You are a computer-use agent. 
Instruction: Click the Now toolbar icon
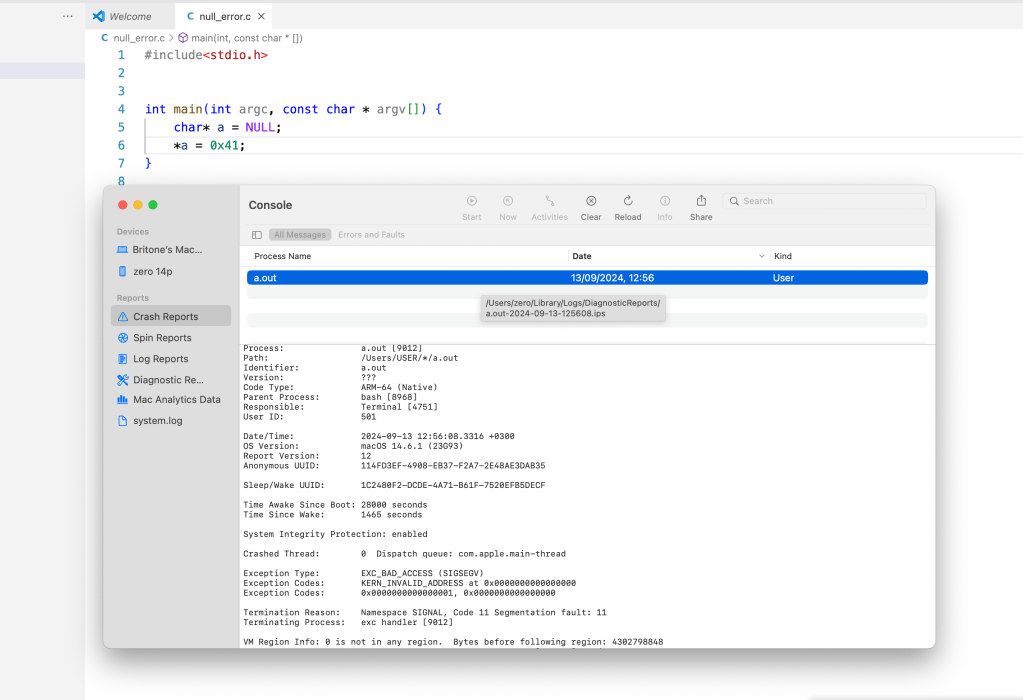[508, 201]
